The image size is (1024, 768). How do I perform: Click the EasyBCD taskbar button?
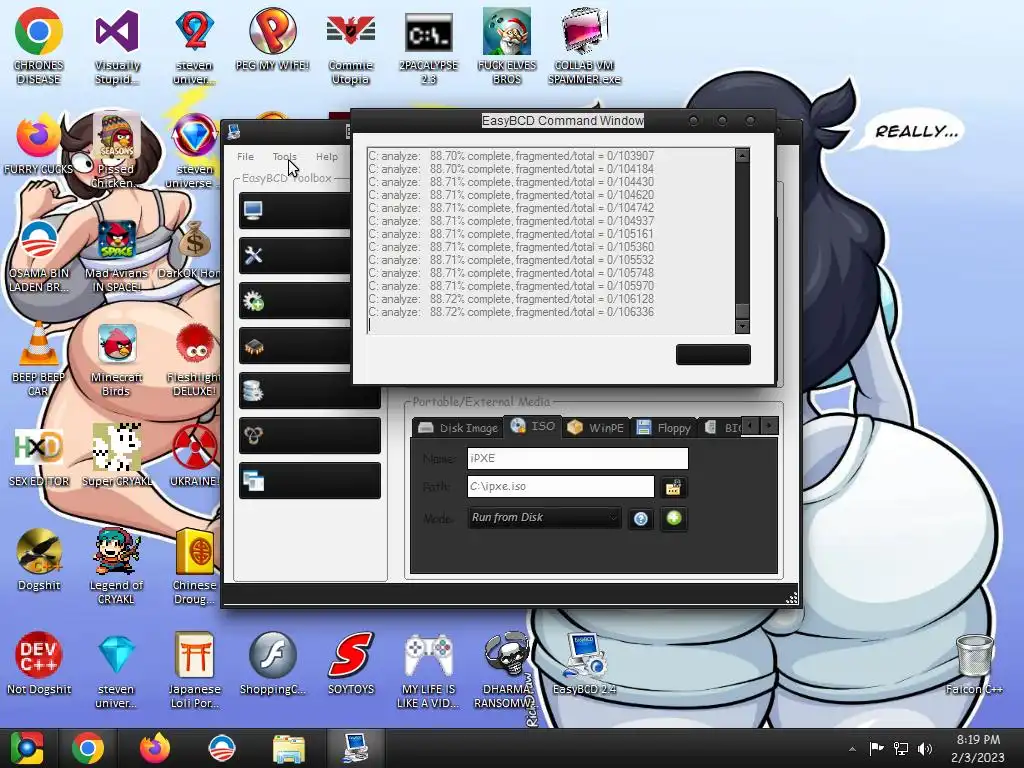(356, 748)
